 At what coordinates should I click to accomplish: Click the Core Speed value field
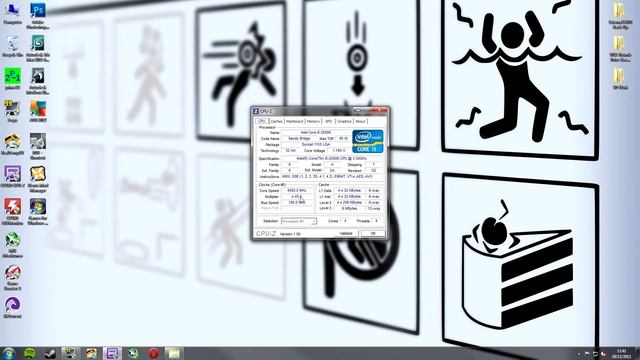pos(297,191)
